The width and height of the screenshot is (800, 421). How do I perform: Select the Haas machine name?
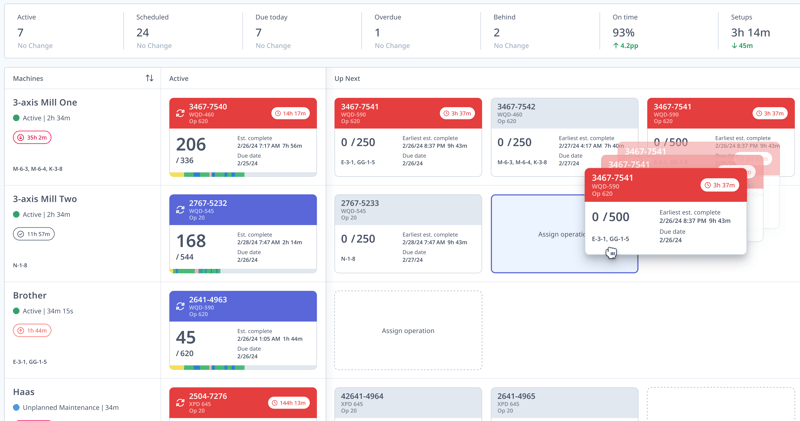(23, 391)
